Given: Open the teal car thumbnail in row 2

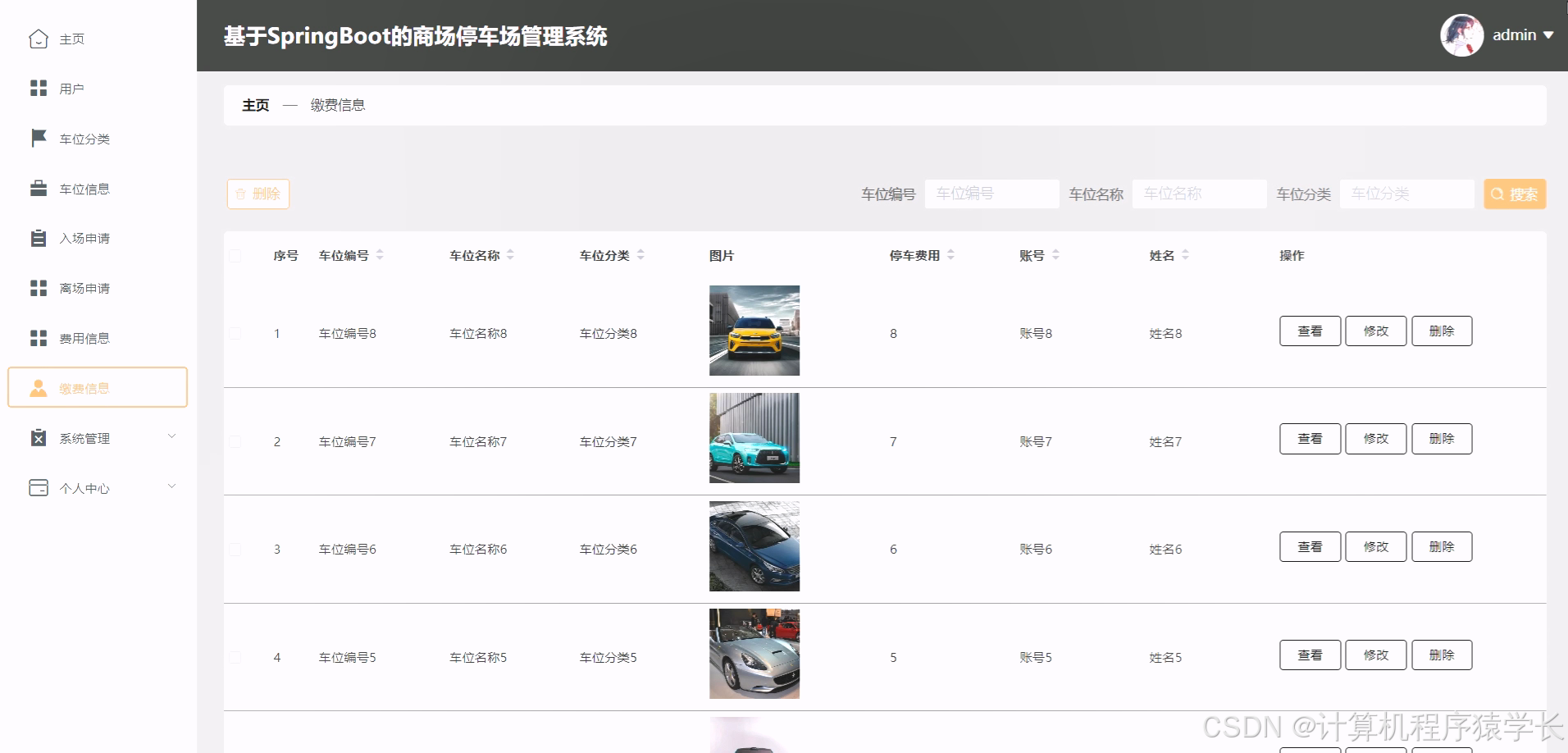Looking at the screenshot, I should pyautogui.click(x=754, y=438).
